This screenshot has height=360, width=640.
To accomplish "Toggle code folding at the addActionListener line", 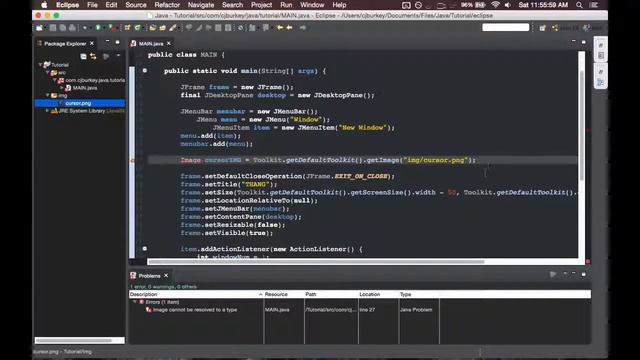I will coord(144,249).
